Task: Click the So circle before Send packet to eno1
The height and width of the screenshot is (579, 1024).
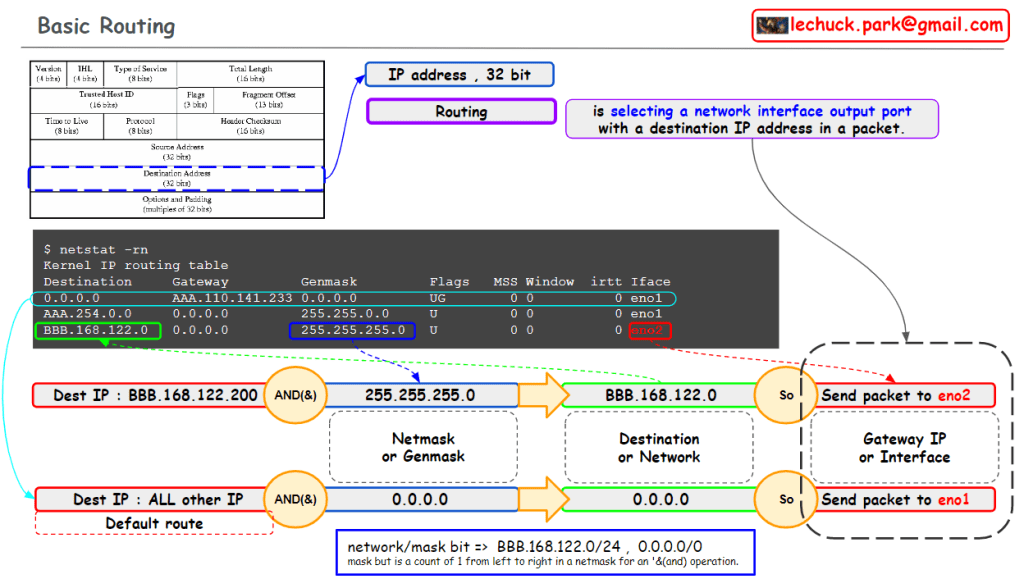Action: (786, 499)
